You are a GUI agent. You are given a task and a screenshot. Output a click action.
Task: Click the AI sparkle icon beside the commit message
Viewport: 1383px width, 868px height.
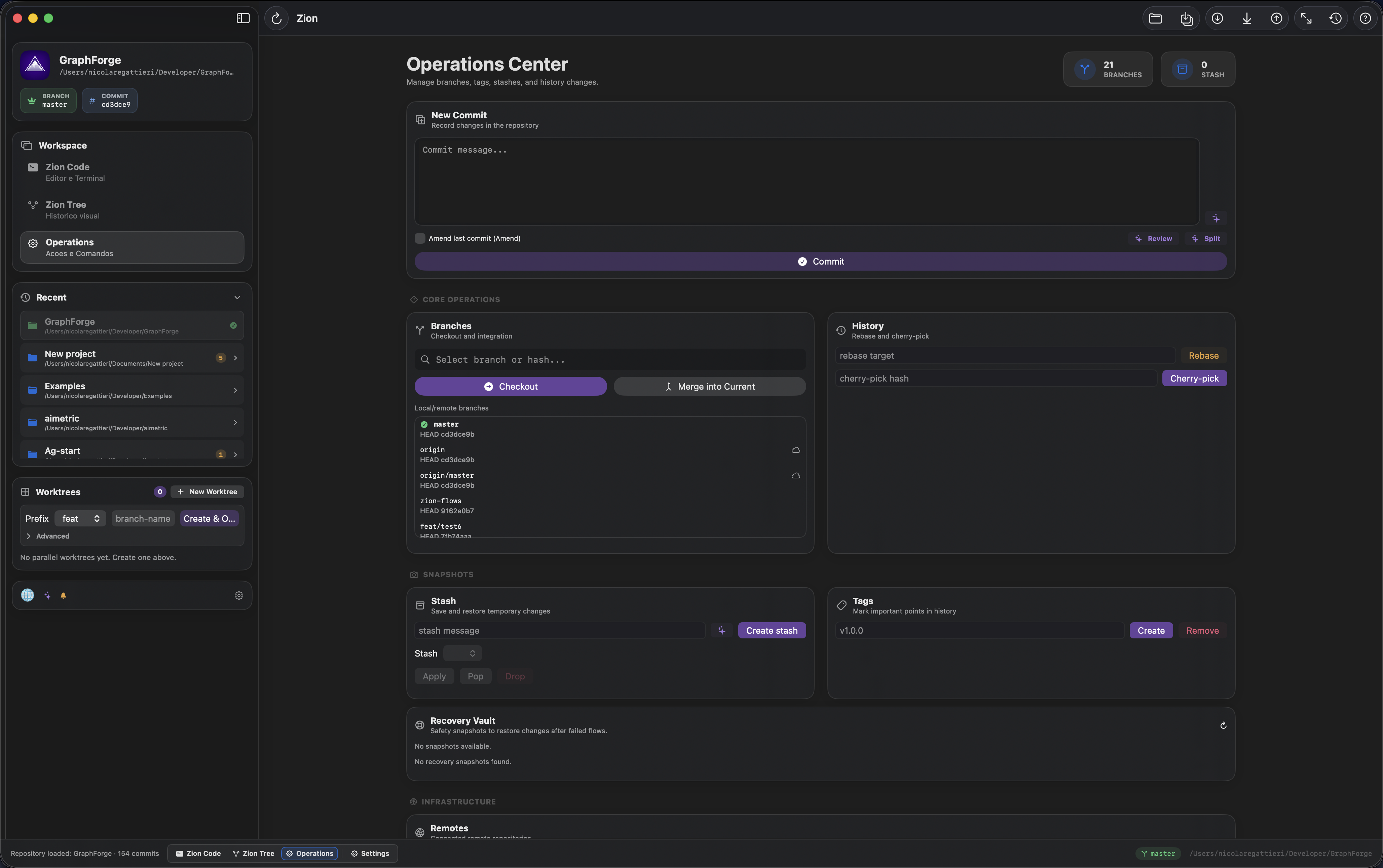point(1217,218)
